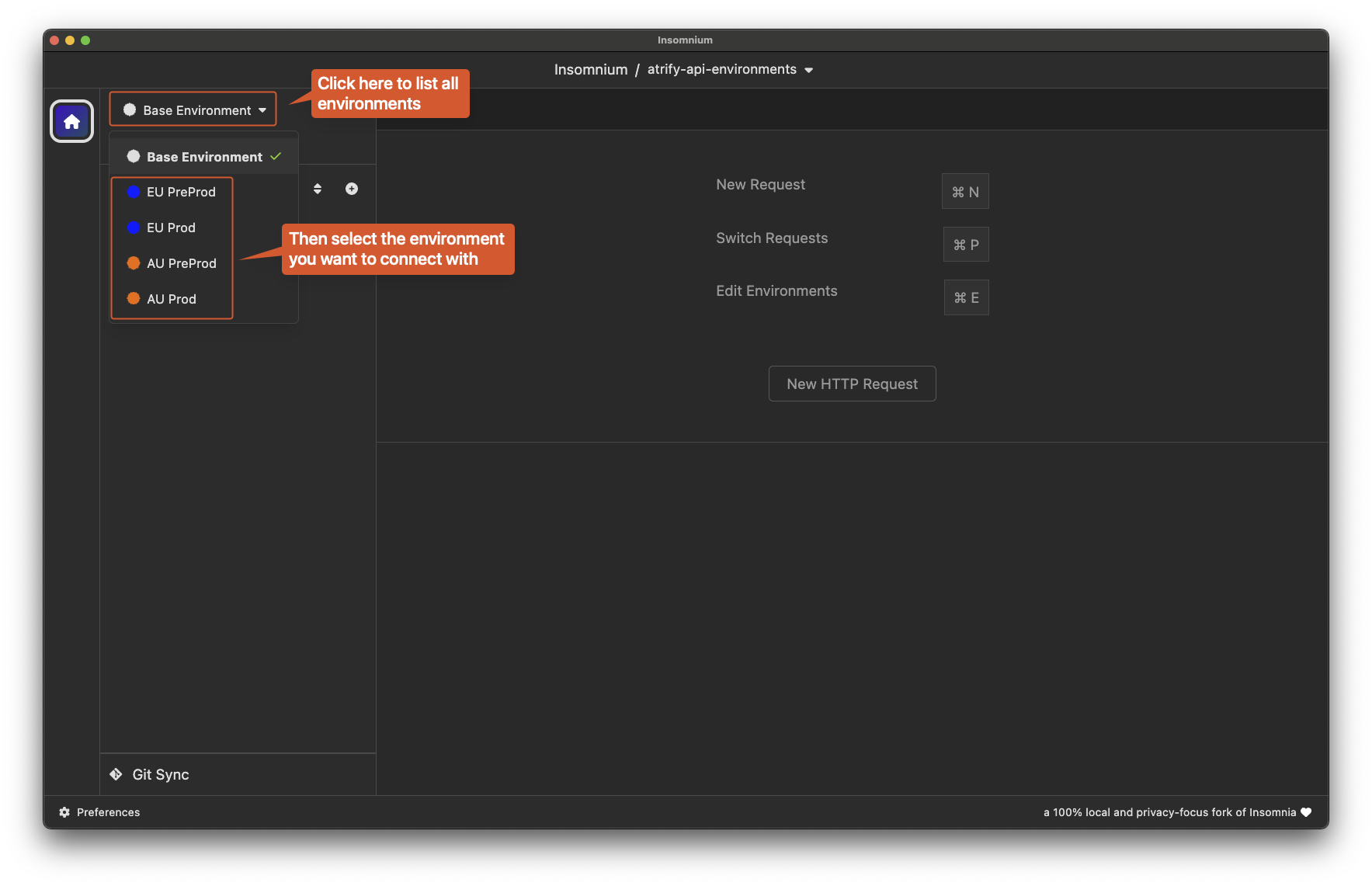The width and height of the screenshot is (1372, 886).
Task: Click the home dashboard icon
Action: click(72, 122)
